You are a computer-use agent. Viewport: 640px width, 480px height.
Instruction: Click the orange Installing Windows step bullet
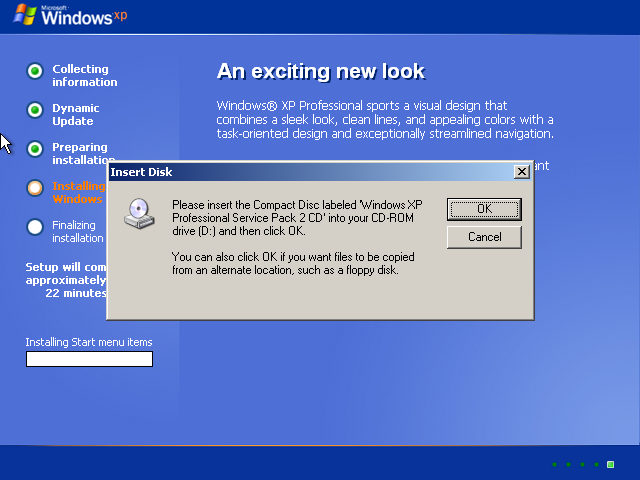tap(35, 187)
